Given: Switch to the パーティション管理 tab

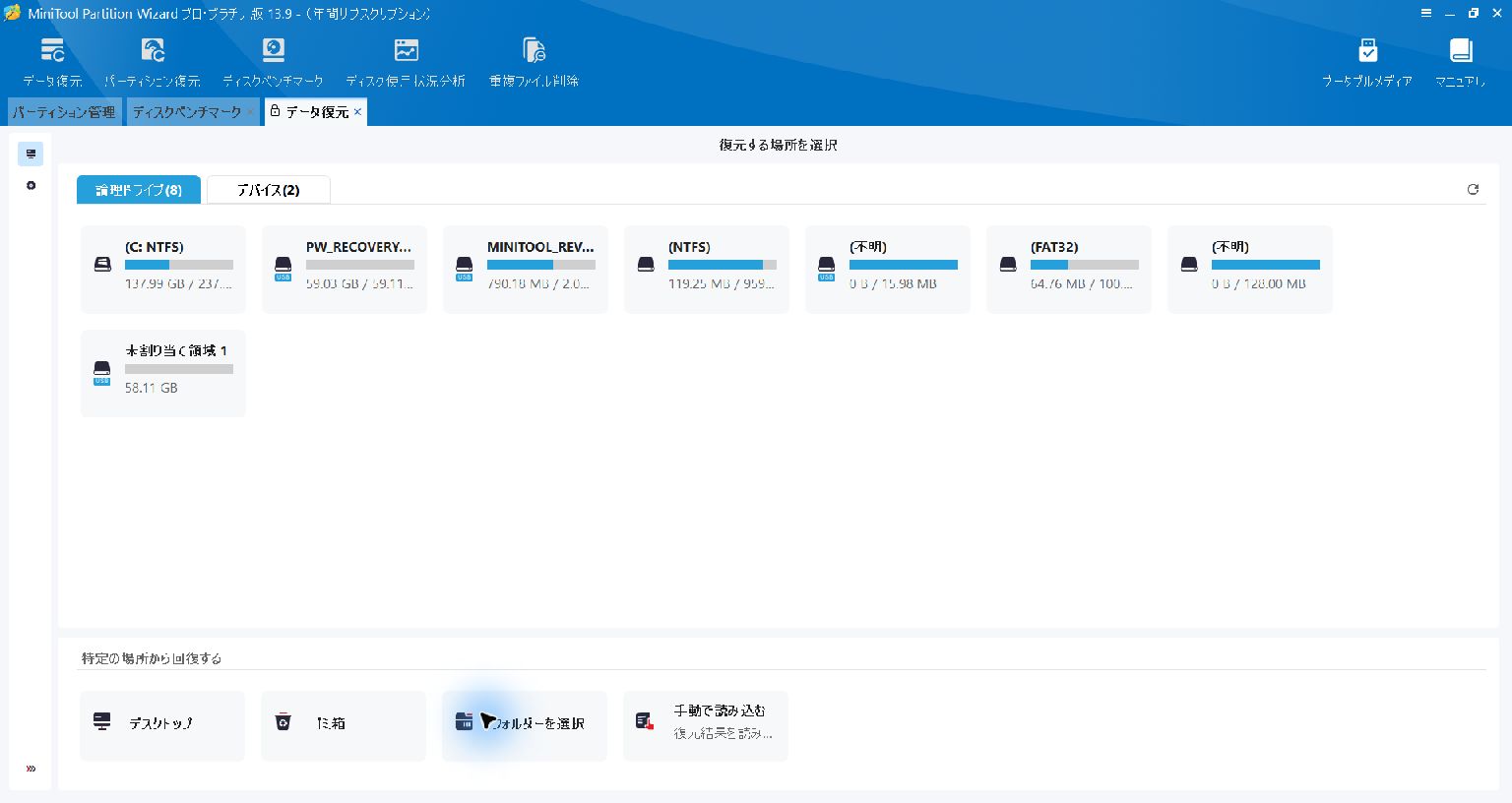Looking at the screenshot, I should pos(64,112).
